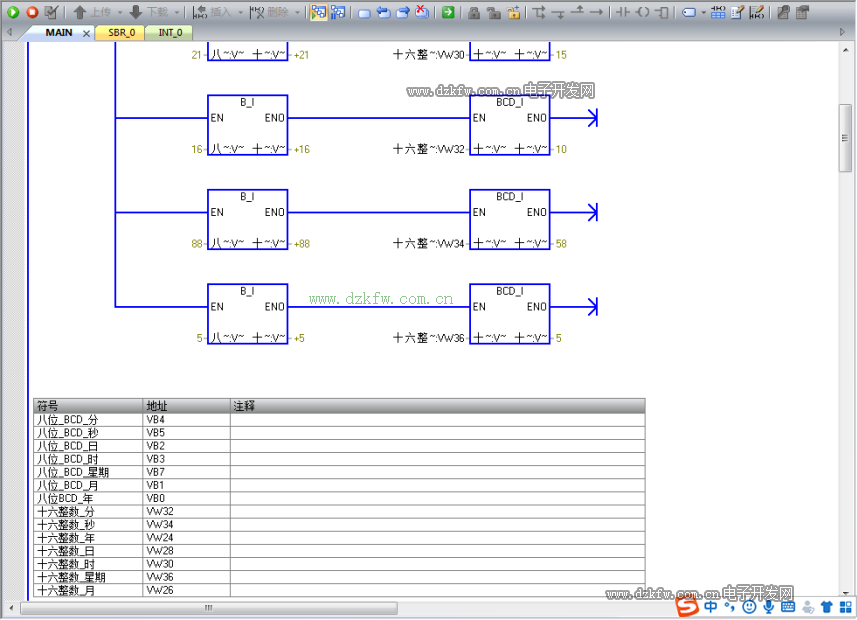Toggle program status monitoring icon
The width and height of the screenshot is (857, 620).
point(318,12)
